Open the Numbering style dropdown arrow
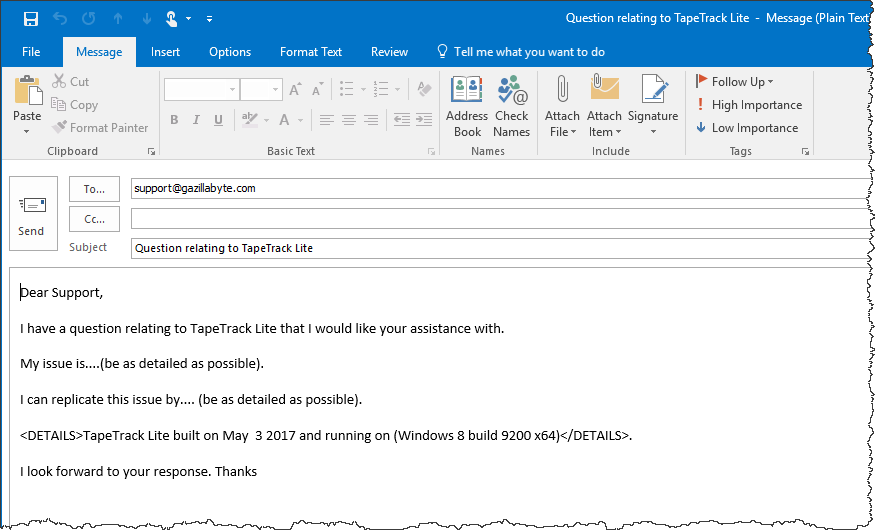 click(x=397, y=89)
